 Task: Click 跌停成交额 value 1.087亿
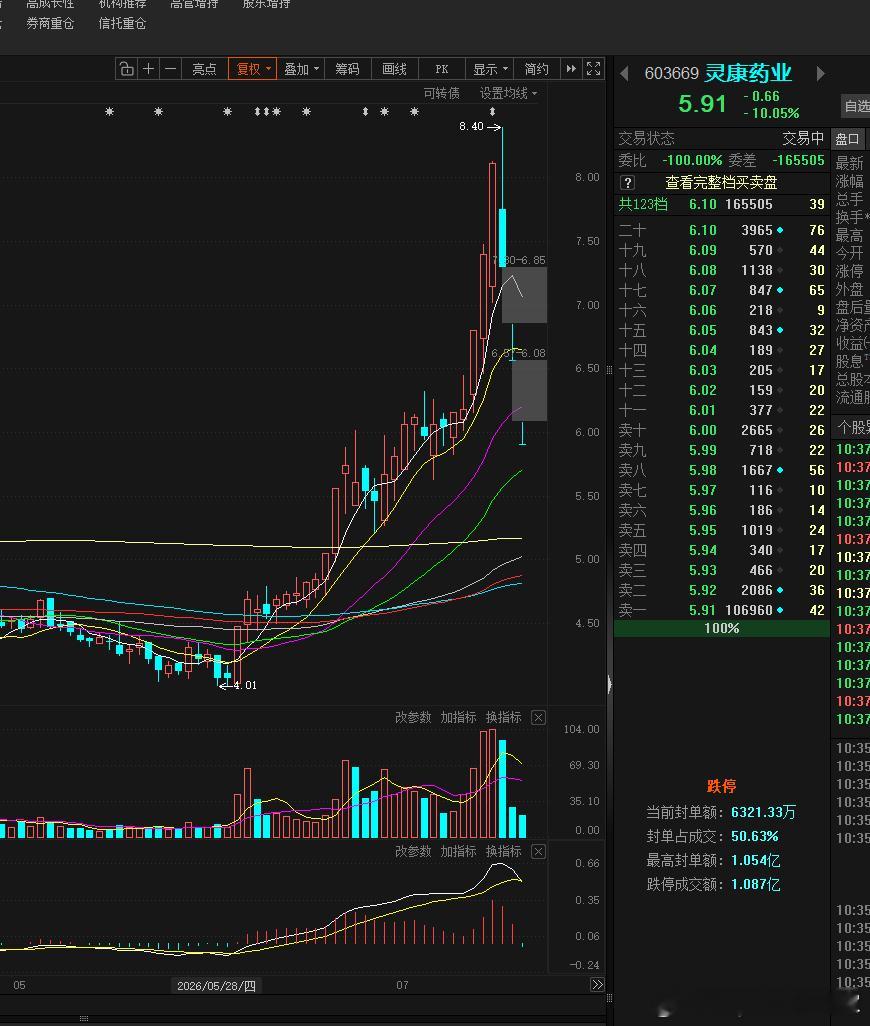coord(756,885)
